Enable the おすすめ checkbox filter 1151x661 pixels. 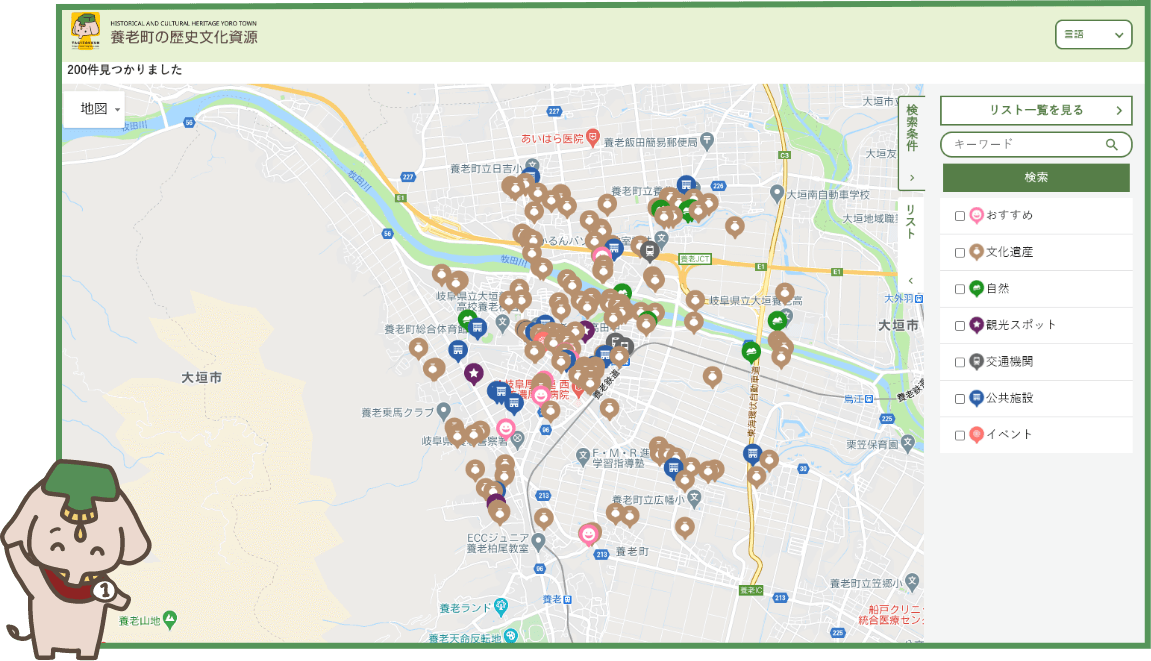click(960, 216)
